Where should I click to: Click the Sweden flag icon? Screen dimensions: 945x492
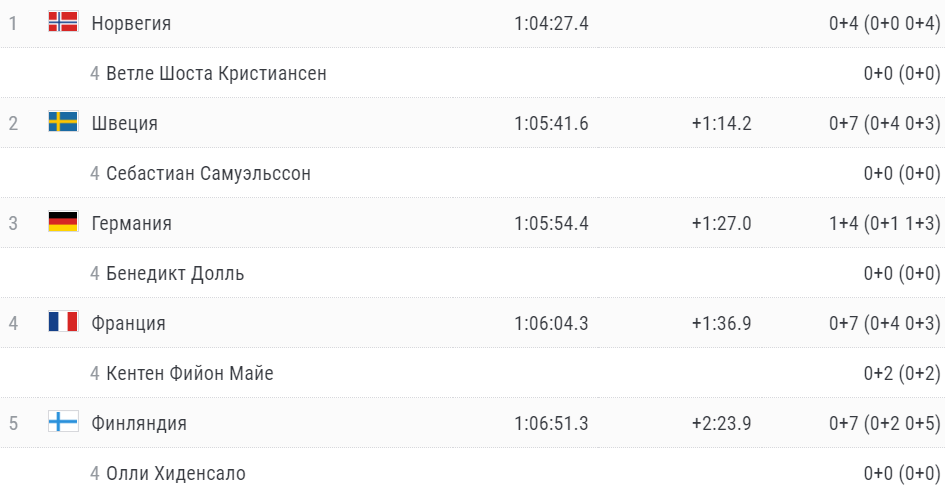coord(63,122)
